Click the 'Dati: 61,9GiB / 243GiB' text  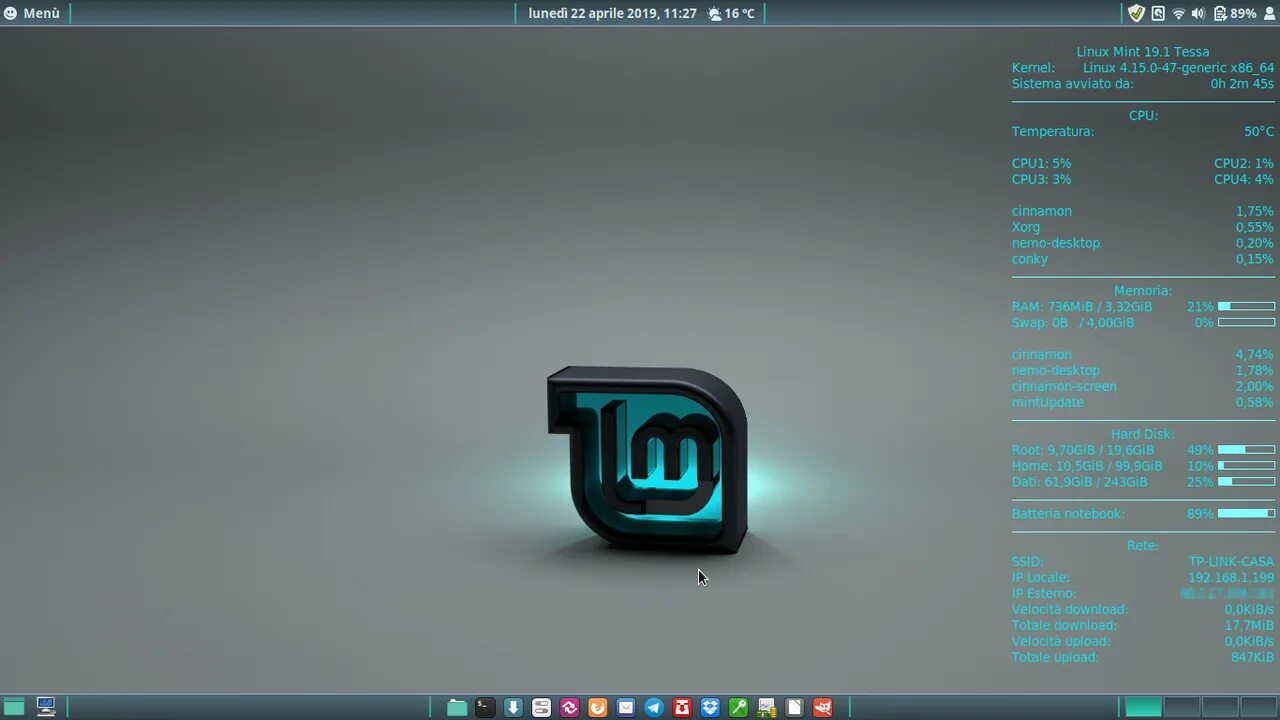tap(1079, 482)
